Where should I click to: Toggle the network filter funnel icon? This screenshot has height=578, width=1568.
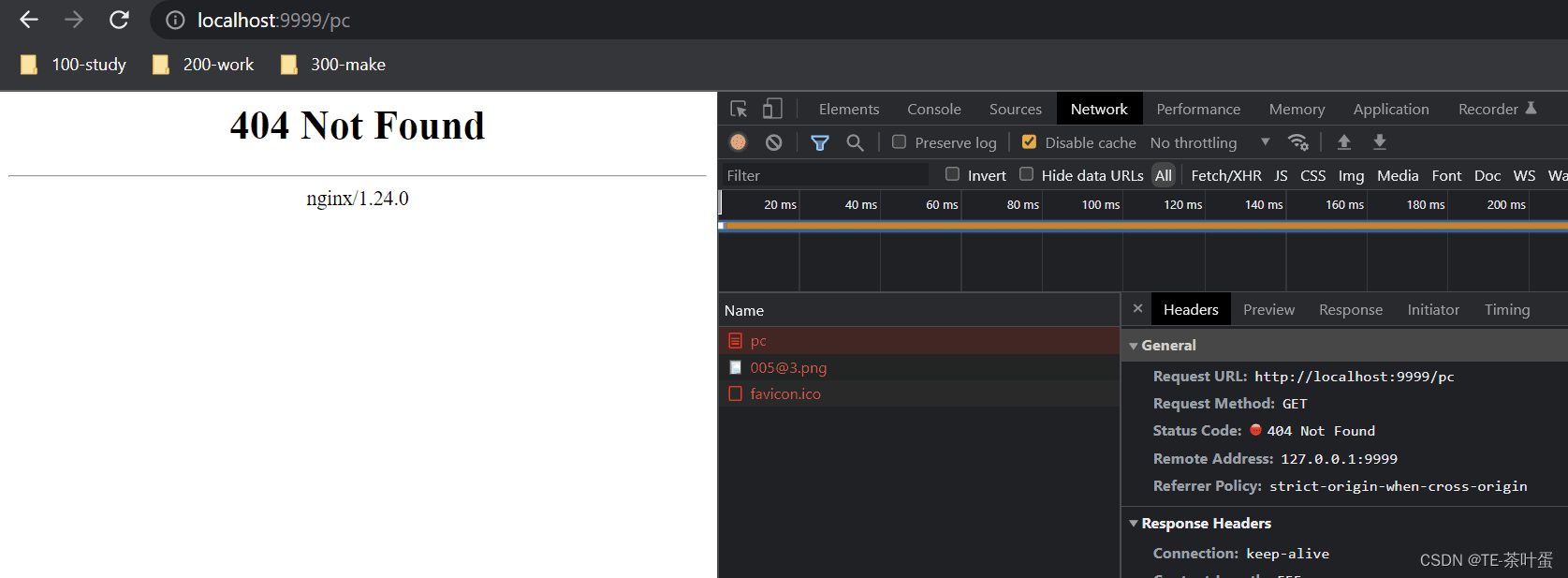click(x=820, y=142)
